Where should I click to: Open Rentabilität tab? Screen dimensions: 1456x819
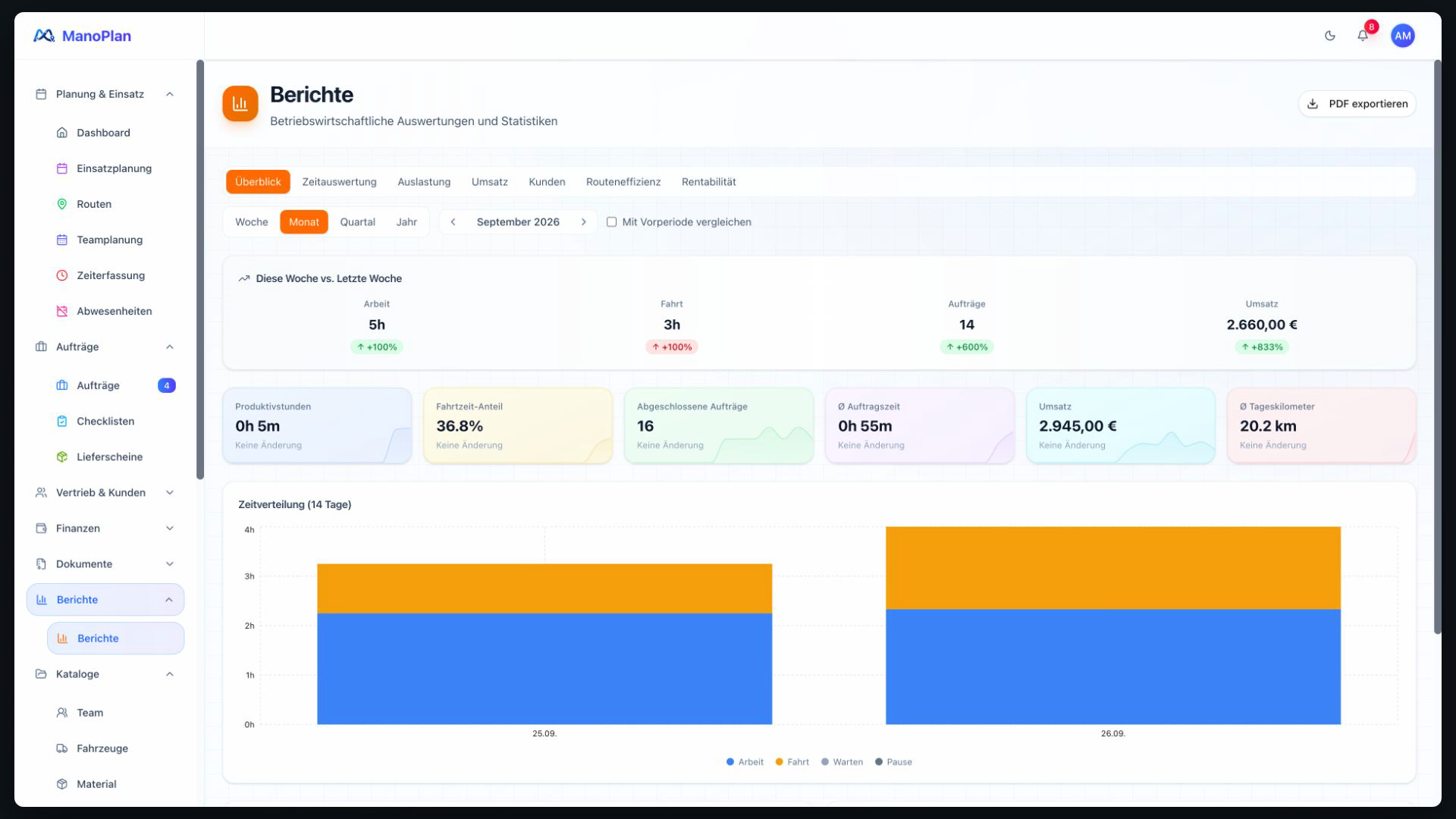tap(708, 182)
